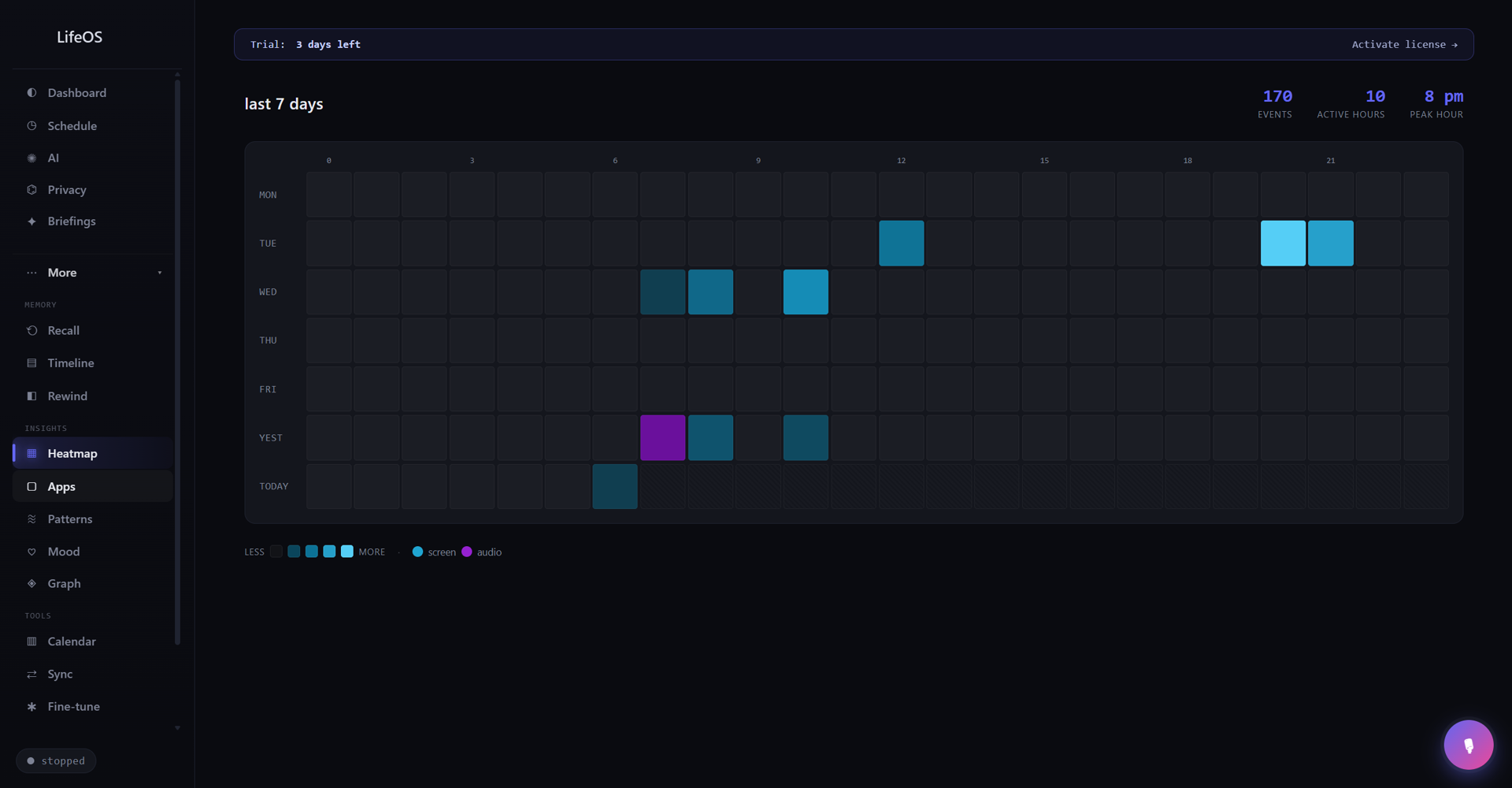The height and width of the screenshot is (788, 1512).
Task: Toggle the stopped recording status pill
Action: 56,760
